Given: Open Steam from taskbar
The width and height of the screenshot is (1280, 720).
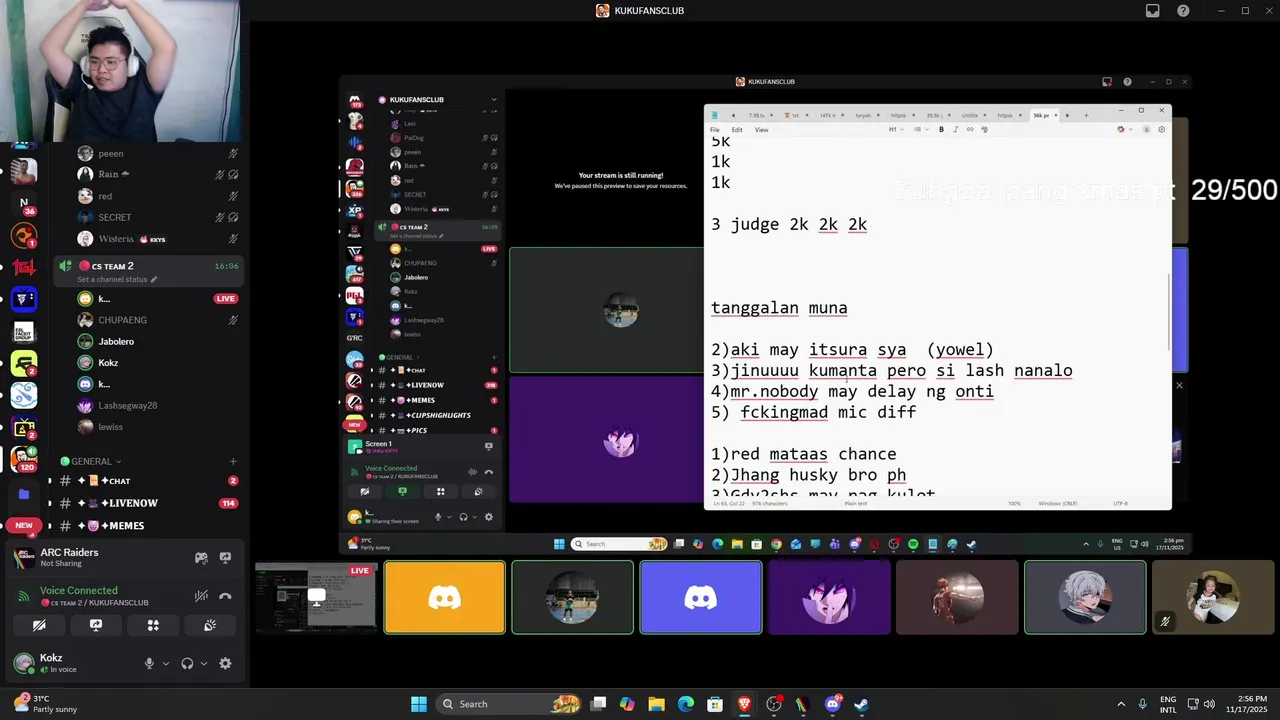Looking at the screenshot, I should 861,704.
